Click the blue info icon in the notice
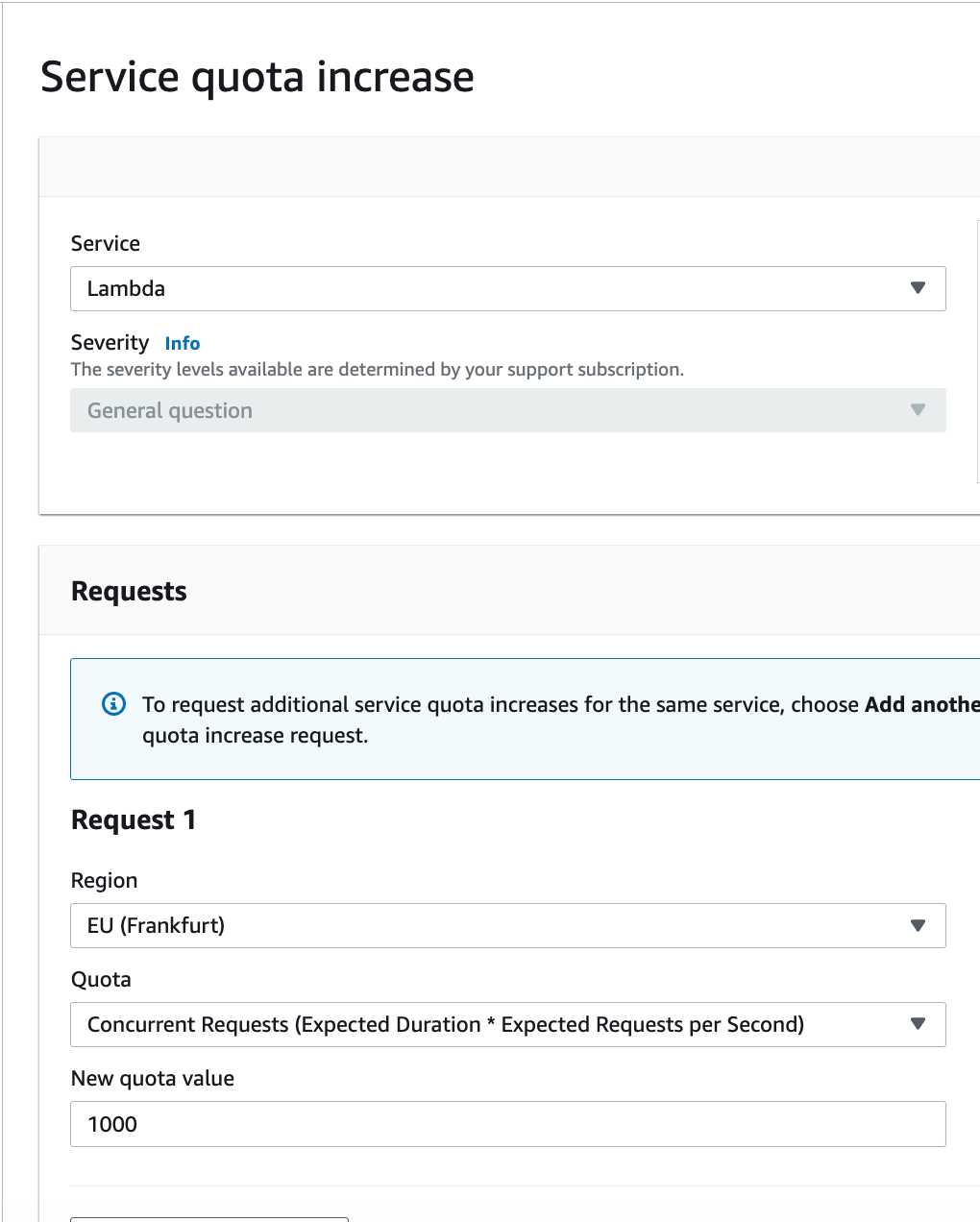The width and height of the screenshot is (980, 1222). (113, 704)
